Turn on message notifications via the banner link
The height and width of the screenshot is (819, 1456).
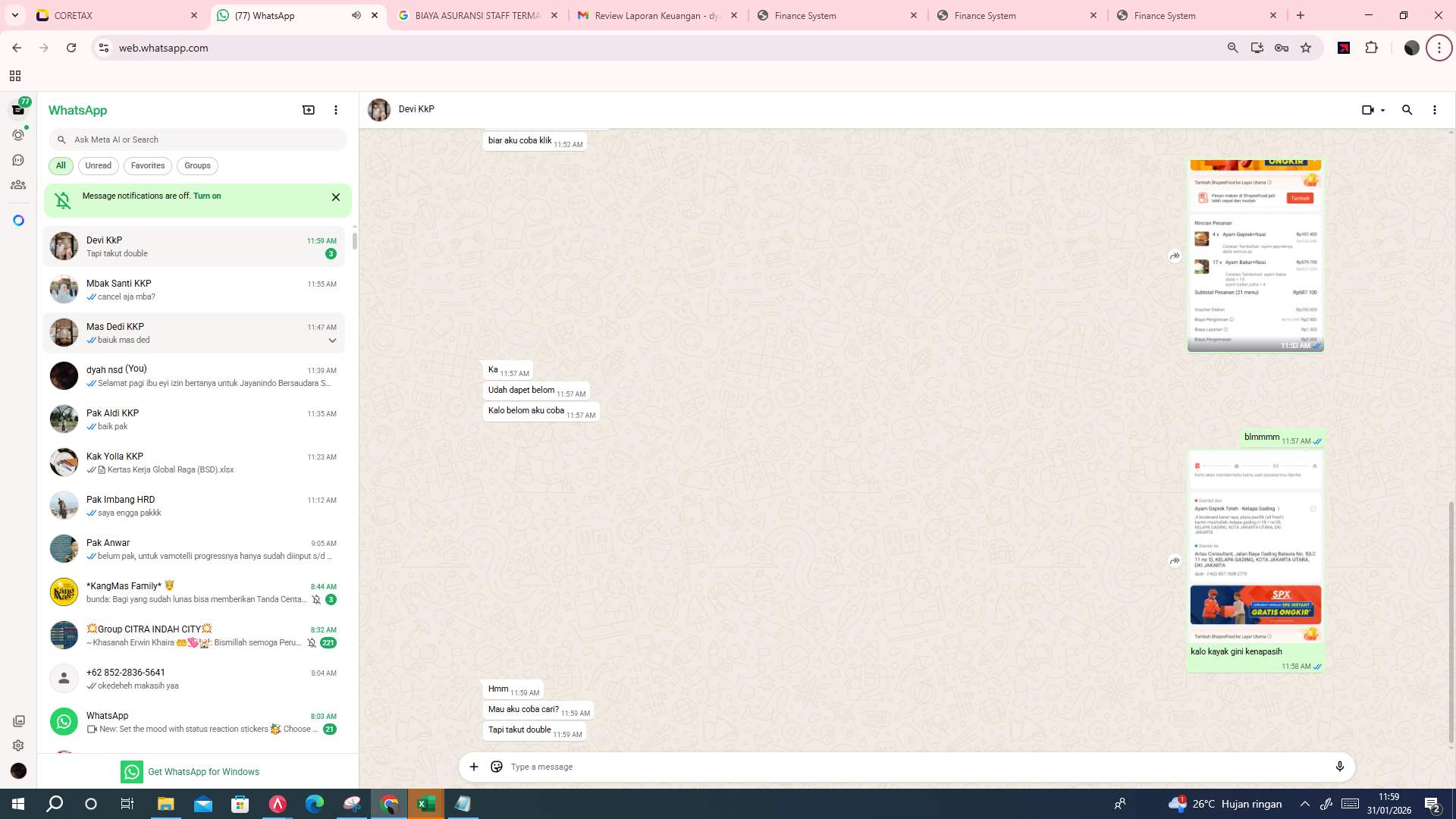tap(208, 196)
